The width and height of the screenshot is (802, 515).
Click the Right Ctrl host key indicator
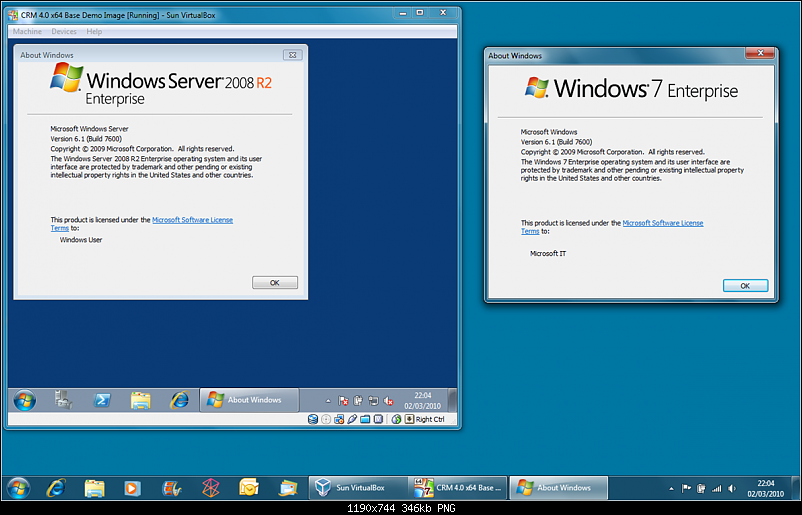[x=425, y=419]
